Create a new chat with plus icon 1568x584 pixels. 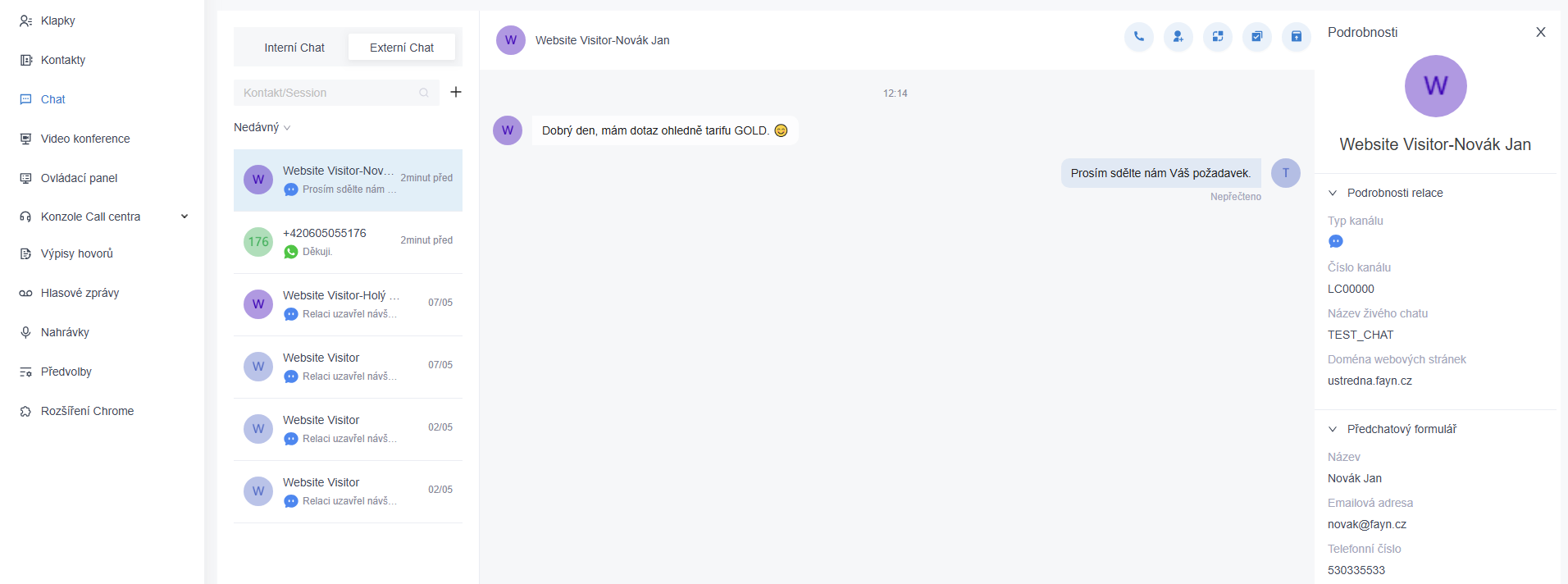[x=456, y=92]
